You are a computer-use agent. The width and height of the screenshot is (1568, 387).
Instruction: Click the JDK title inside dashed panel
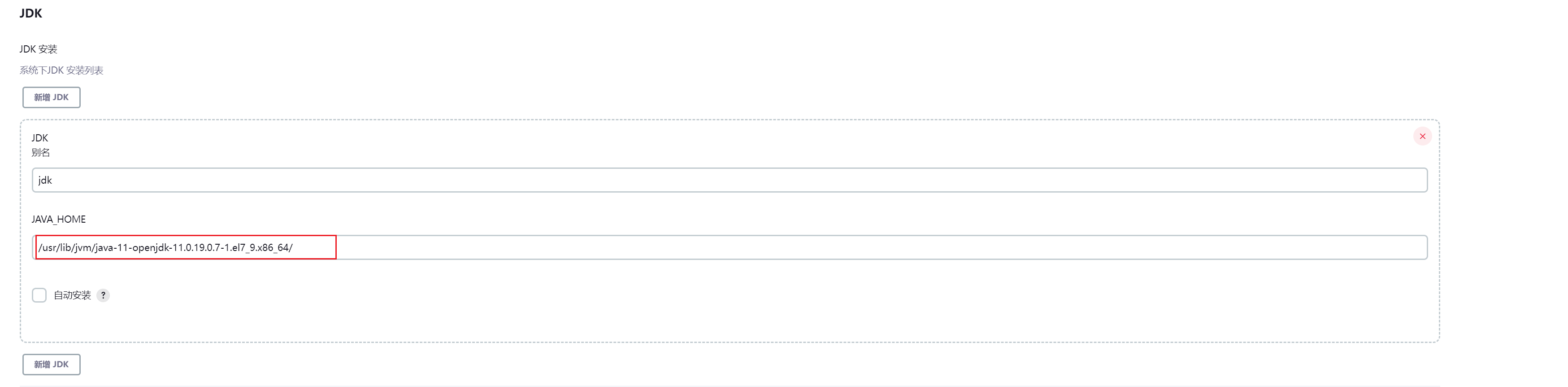coord(40,138)
